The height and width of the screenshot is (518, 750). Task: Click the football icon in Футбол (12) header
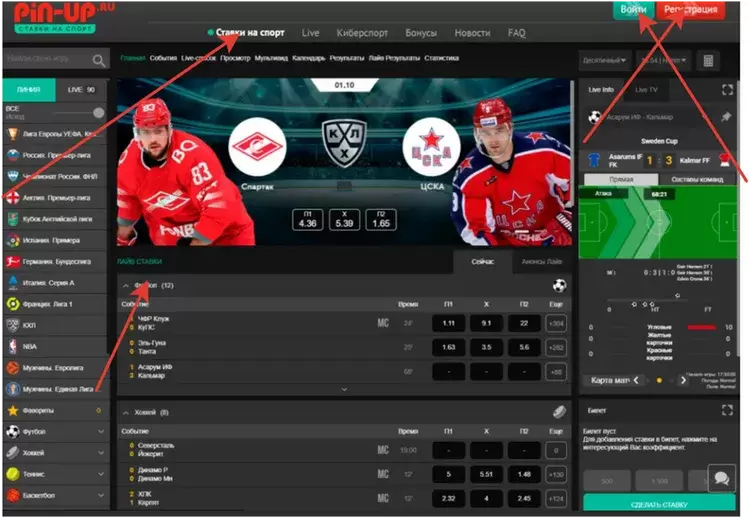coord(559,286)
